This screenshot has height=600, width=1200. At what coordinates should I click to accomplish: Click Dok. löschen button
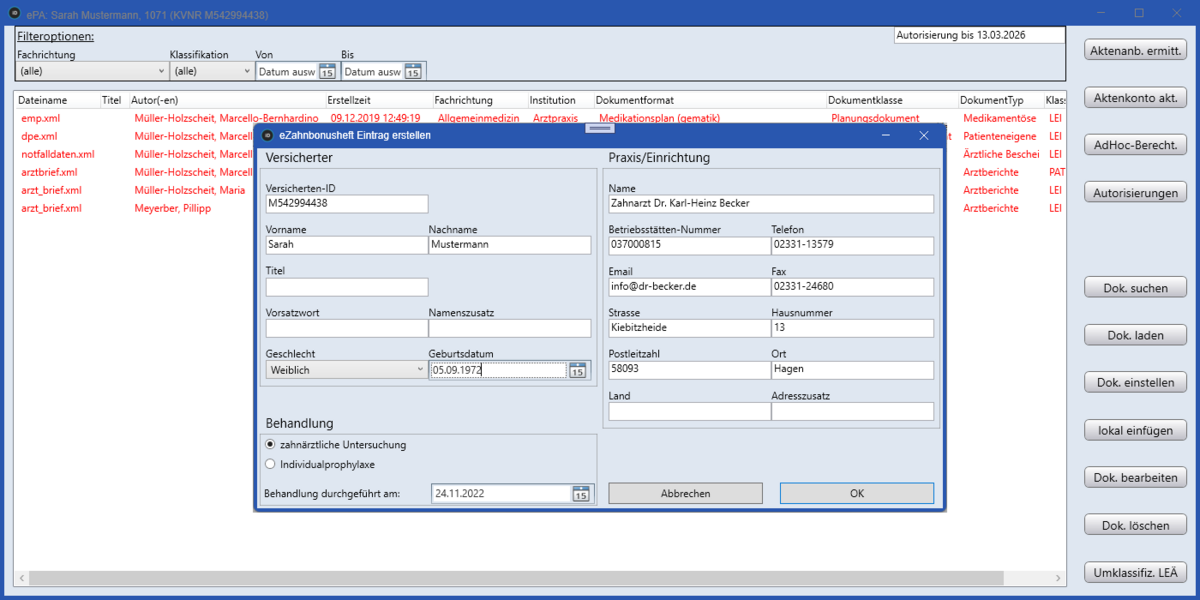[1135, 525]
